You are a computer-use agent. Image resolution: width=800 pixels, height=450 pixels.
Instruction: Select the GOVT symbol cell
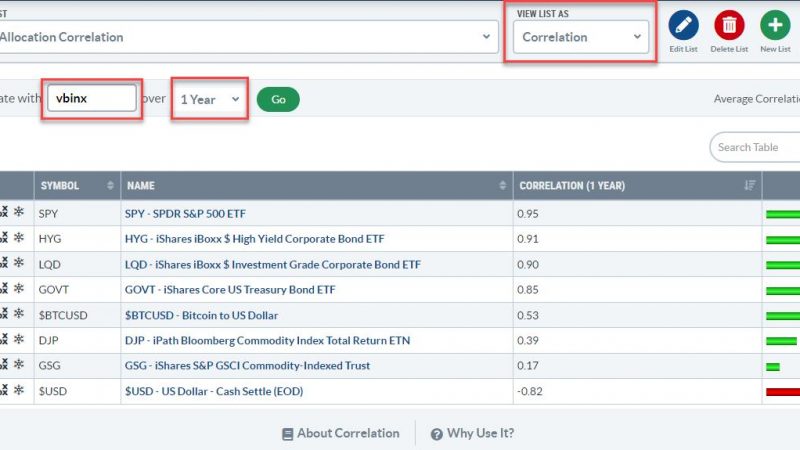(x=77, y=289)
